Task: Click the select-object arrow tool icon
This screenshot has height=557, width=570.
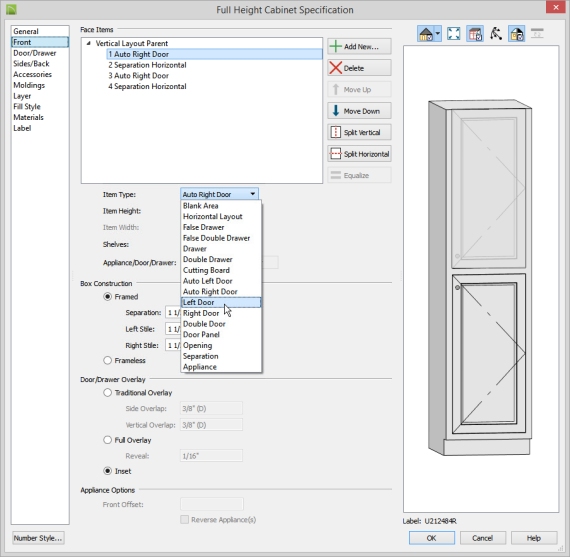Action: point(496,34)
